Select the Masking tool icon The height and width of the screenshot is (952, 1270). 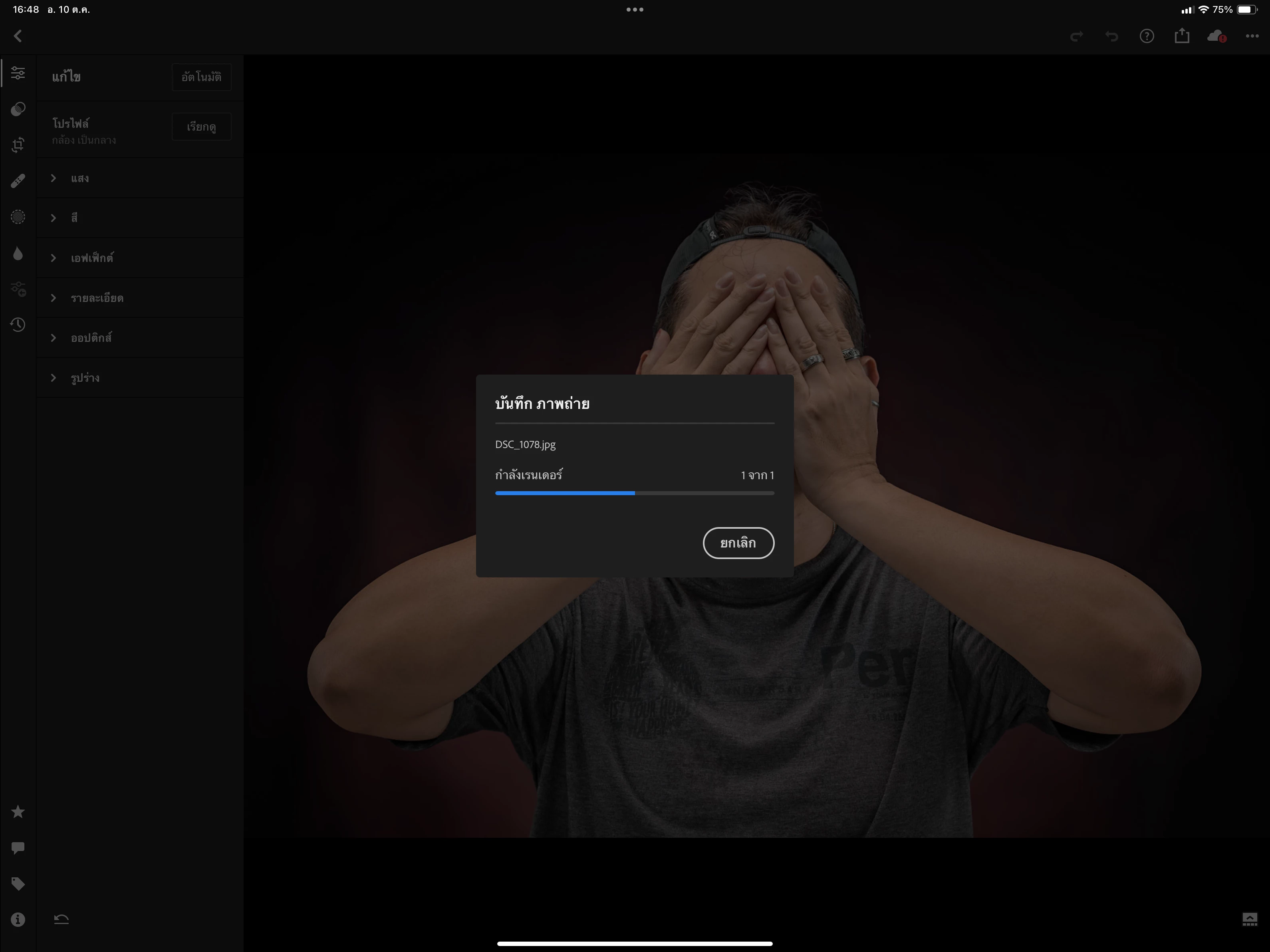click(x=18, y=109)
